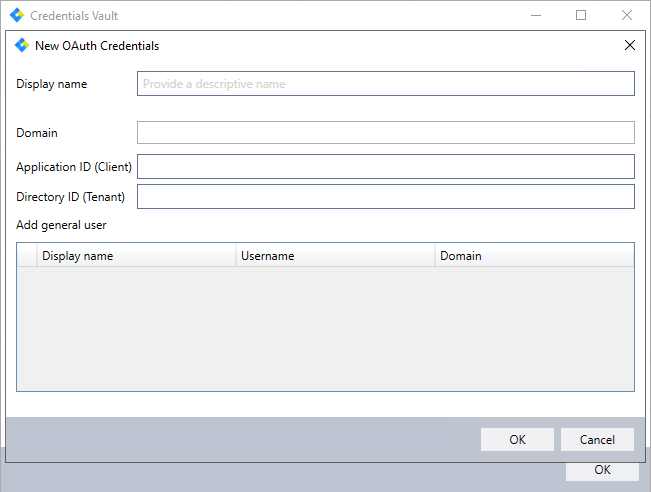The height and width of the screenshot is (492, 651).
Task: Click the blank corner cell of the user table
Action: pyautogui.click(x=27, y=256)
